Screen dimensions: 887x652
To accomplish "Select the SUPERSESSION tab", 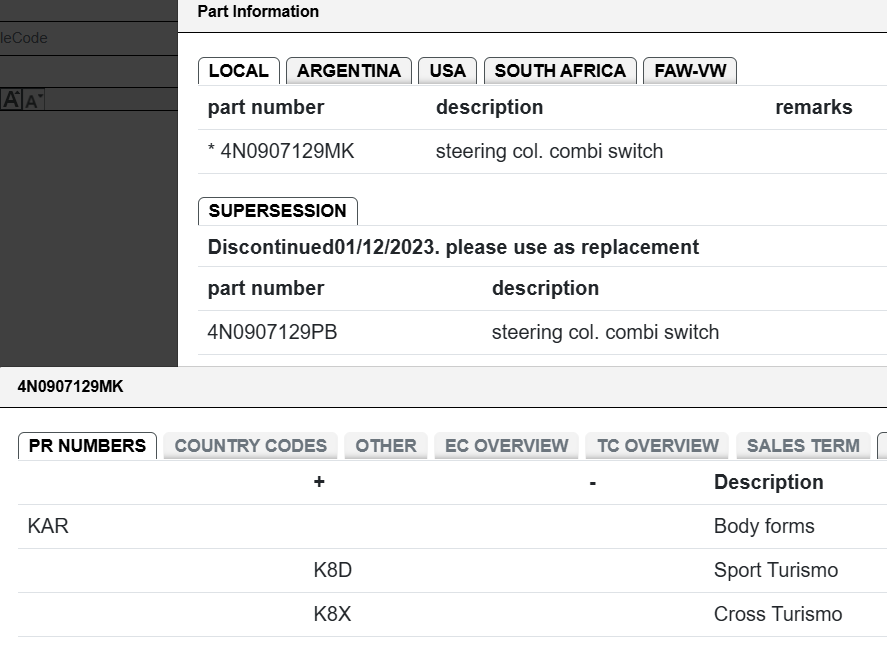I will click(x=278, y=211).
